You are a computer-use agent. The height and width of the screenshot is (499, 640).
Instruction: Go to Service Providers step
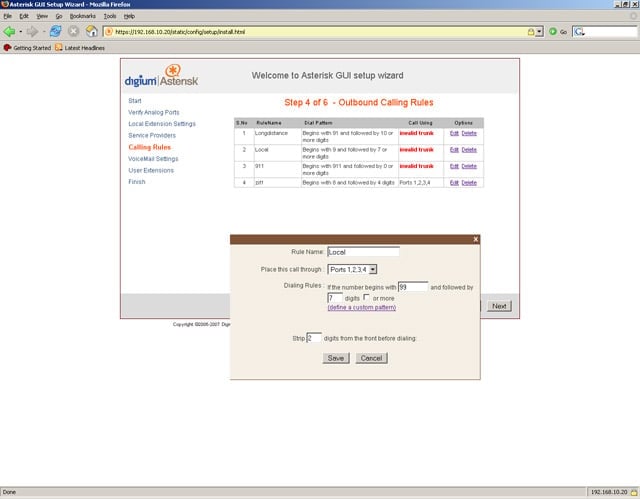click(x=152, y=135)
